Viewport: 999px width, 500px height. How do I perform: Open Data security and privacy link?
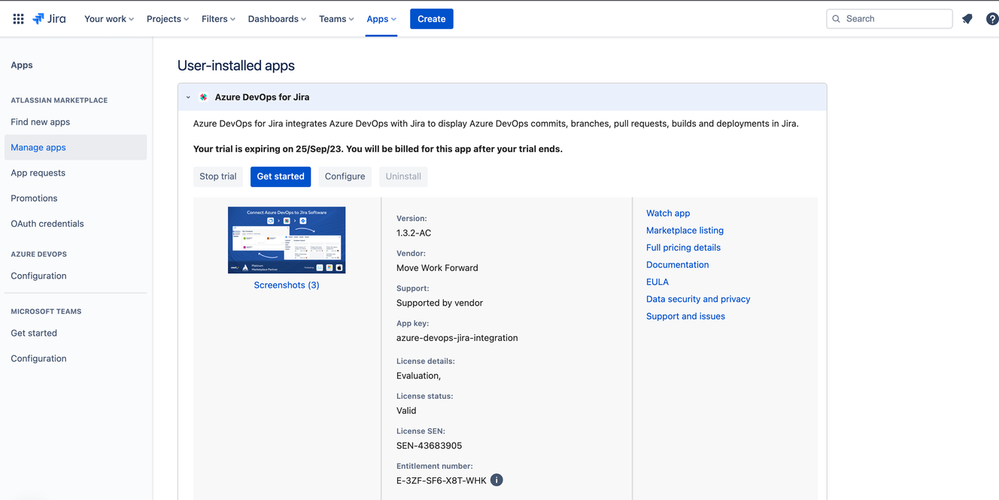(x=698, y=299)
